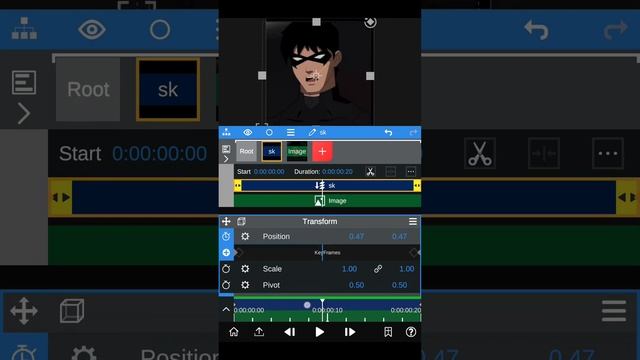Screen dimensions: 640x360
Task: Edit the Position X value 0.47
Action: tap(356, 236)
